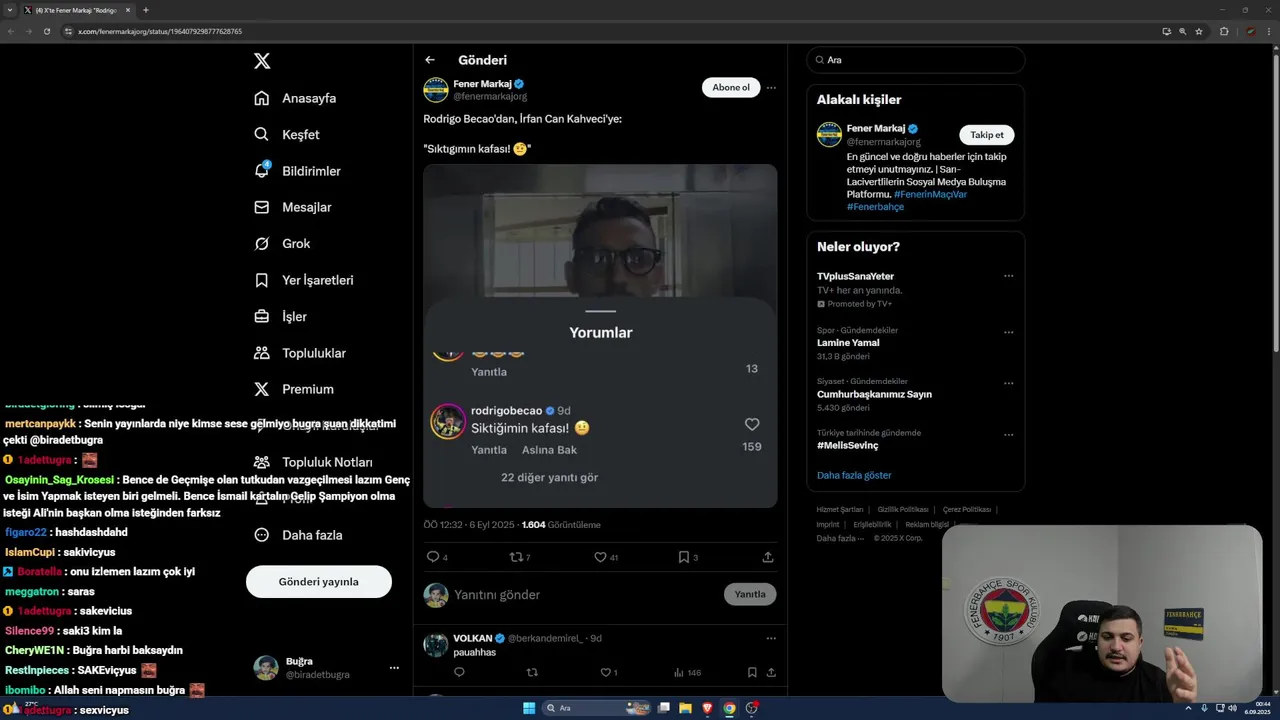Click Takip et for Fener Markaj
Image resolution: width=1280 pixels, height=720 pixels.
tap(987, 135)
